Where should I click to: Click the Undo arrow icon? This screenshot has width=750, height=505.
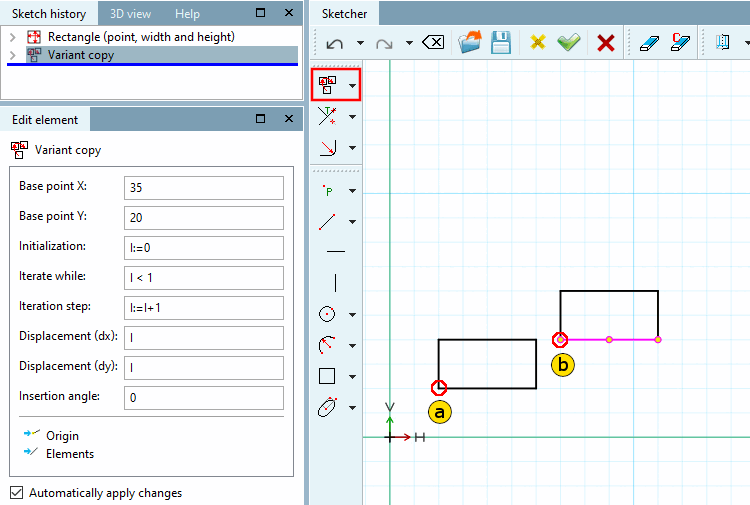[x=335, y=44]
